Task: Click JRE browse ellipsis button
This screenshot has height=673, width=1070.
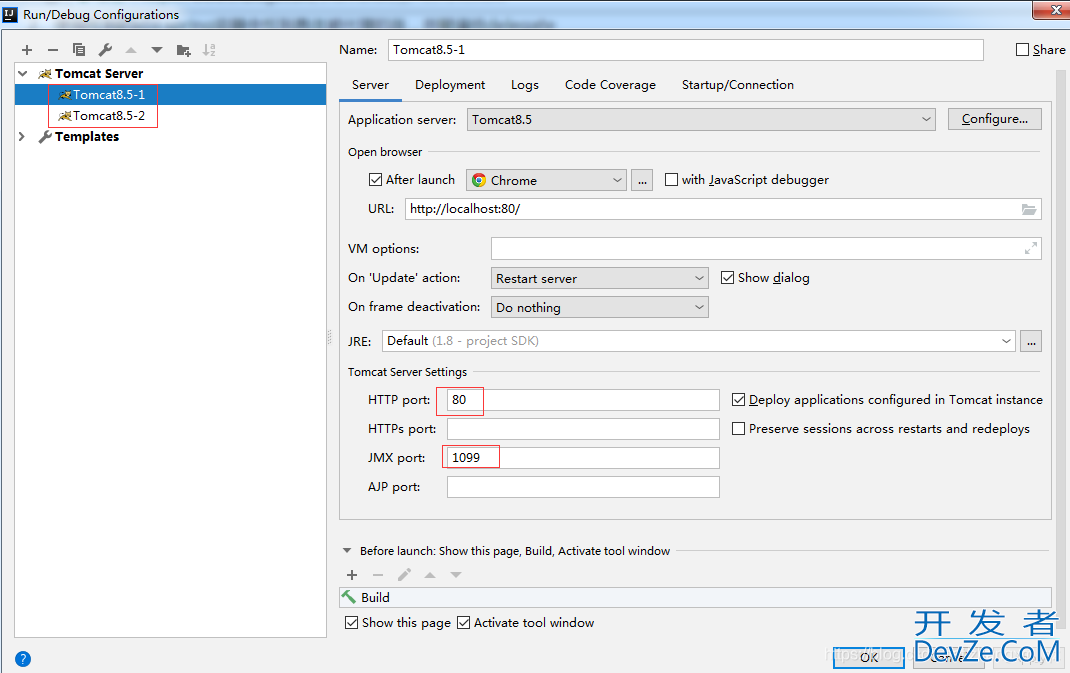Action: [1031, 341]
